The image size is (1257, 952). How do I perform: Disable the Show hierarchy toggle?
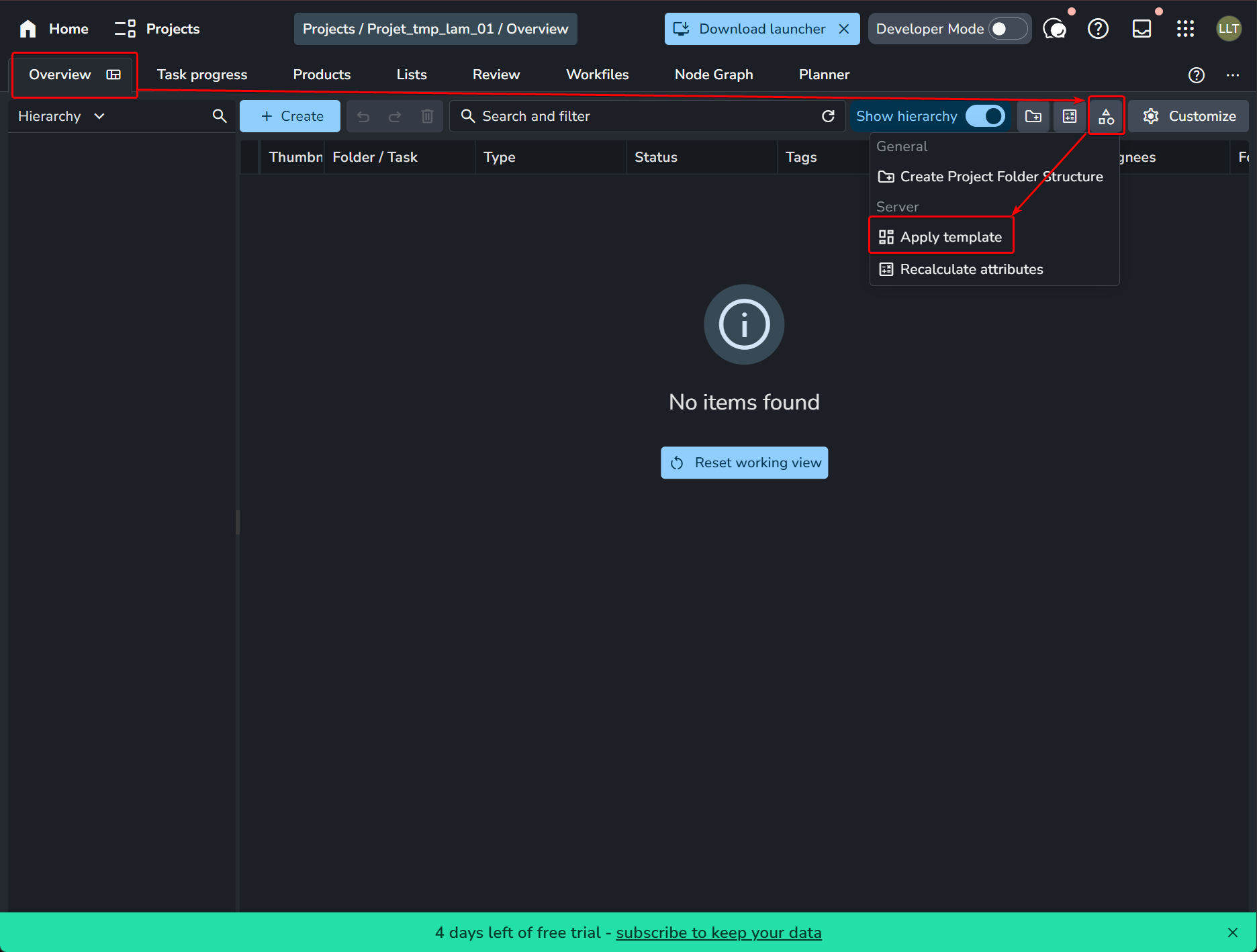coord(984,116)
